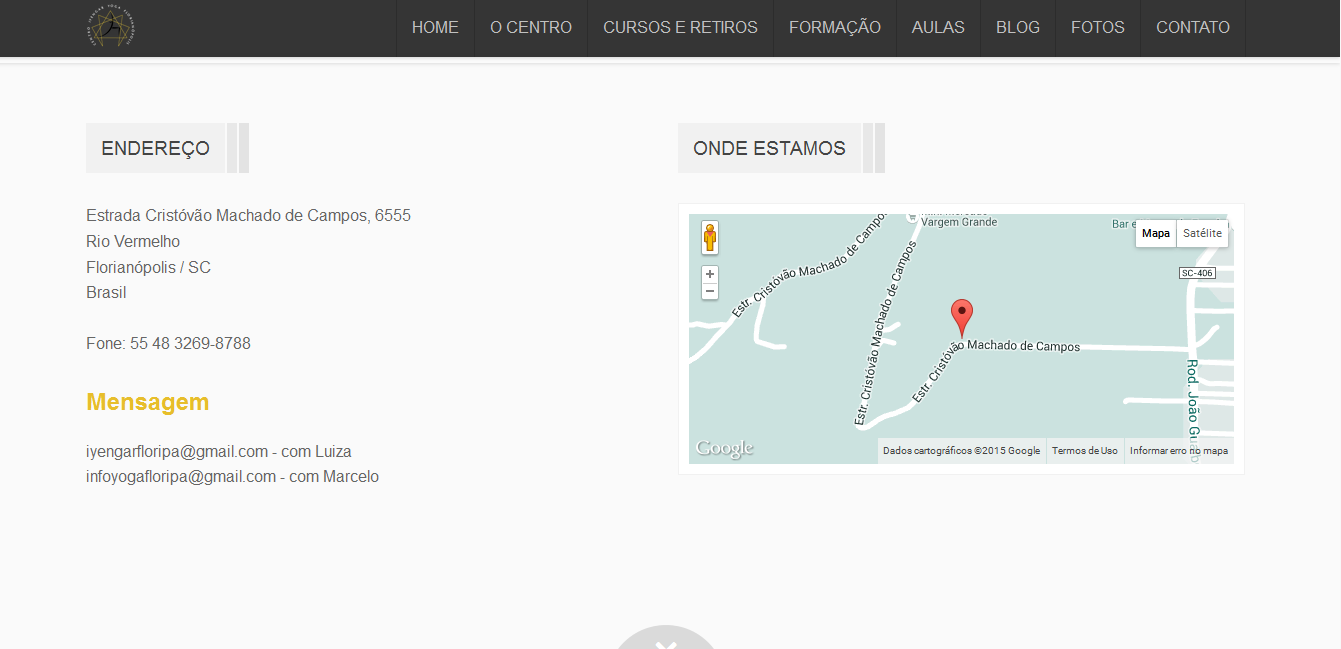This screenshot has height=649, width=1341.
Task: Go to CONTATO page
Action: [x=1193, y=28]
